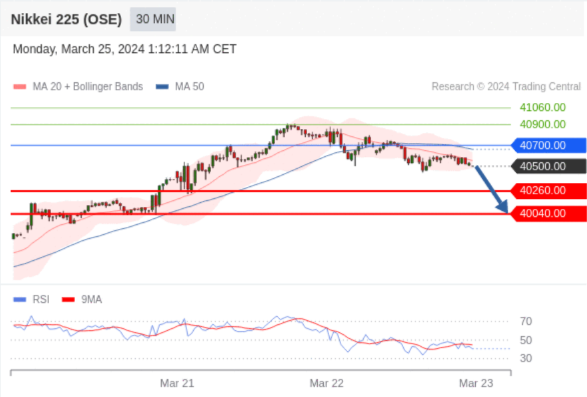587x397 pixels.
Task: Click the RSI blue legend swatch
Action: pyautogui.click(x=20, y=300)
